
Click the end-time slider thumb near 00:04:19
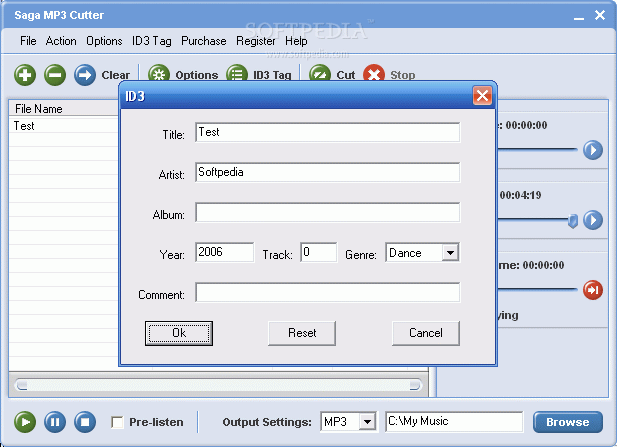pyautogui.click(x=573, y=221)
